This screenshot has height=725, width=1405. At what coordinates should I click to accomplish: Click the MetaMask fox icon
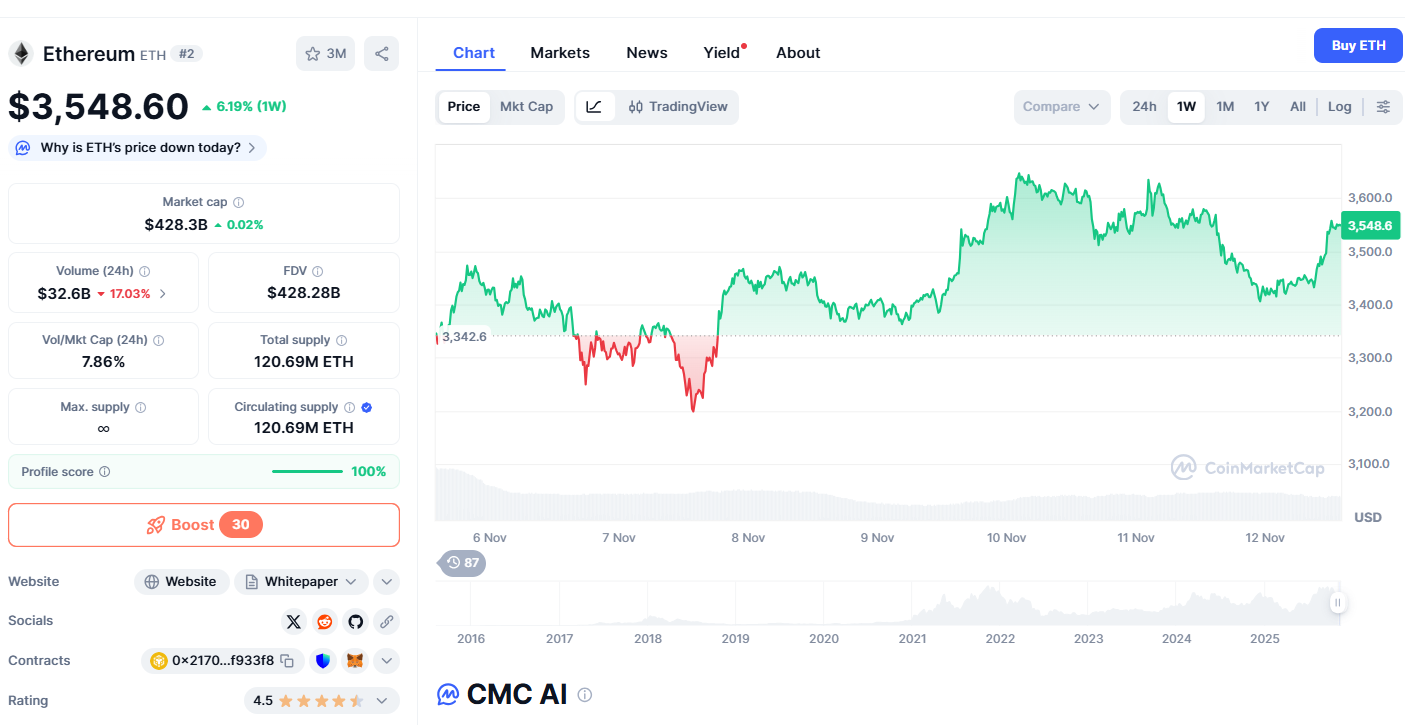click(x=355, y=661)
